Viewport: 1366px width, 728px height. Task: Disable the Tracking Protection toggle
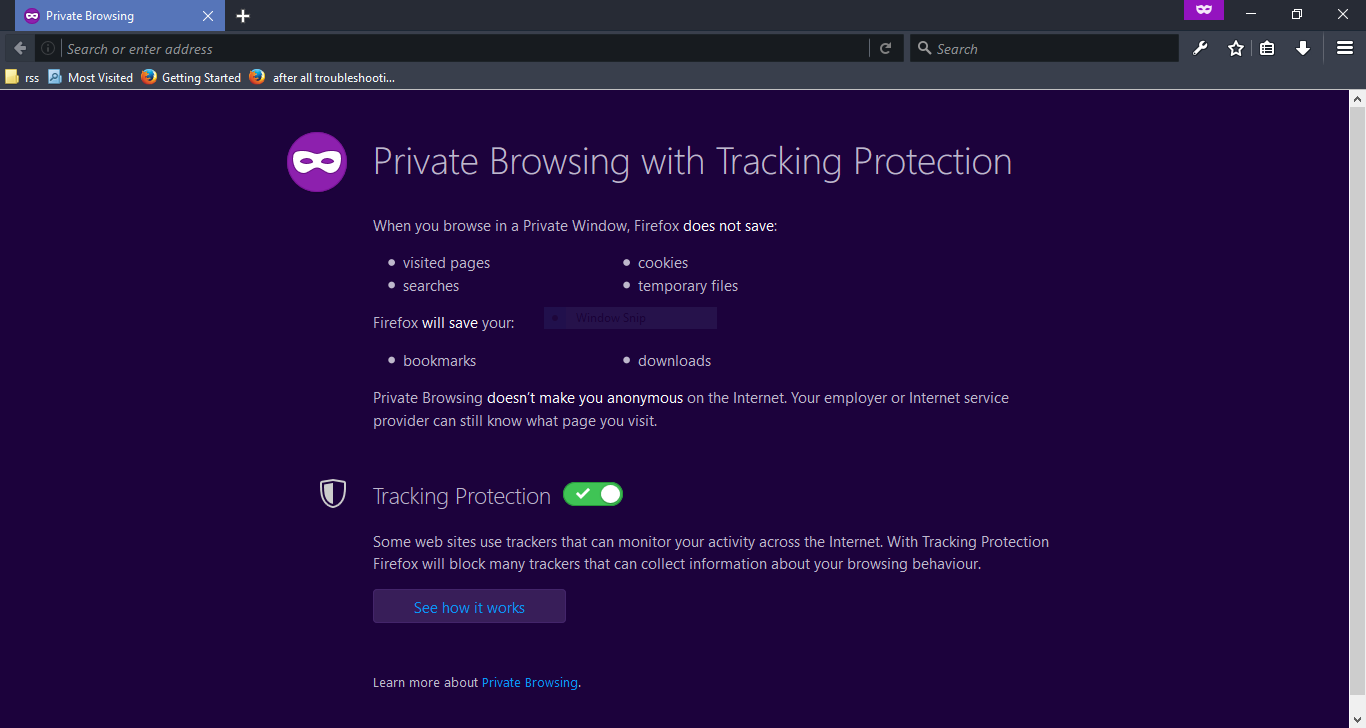point(593,494)
